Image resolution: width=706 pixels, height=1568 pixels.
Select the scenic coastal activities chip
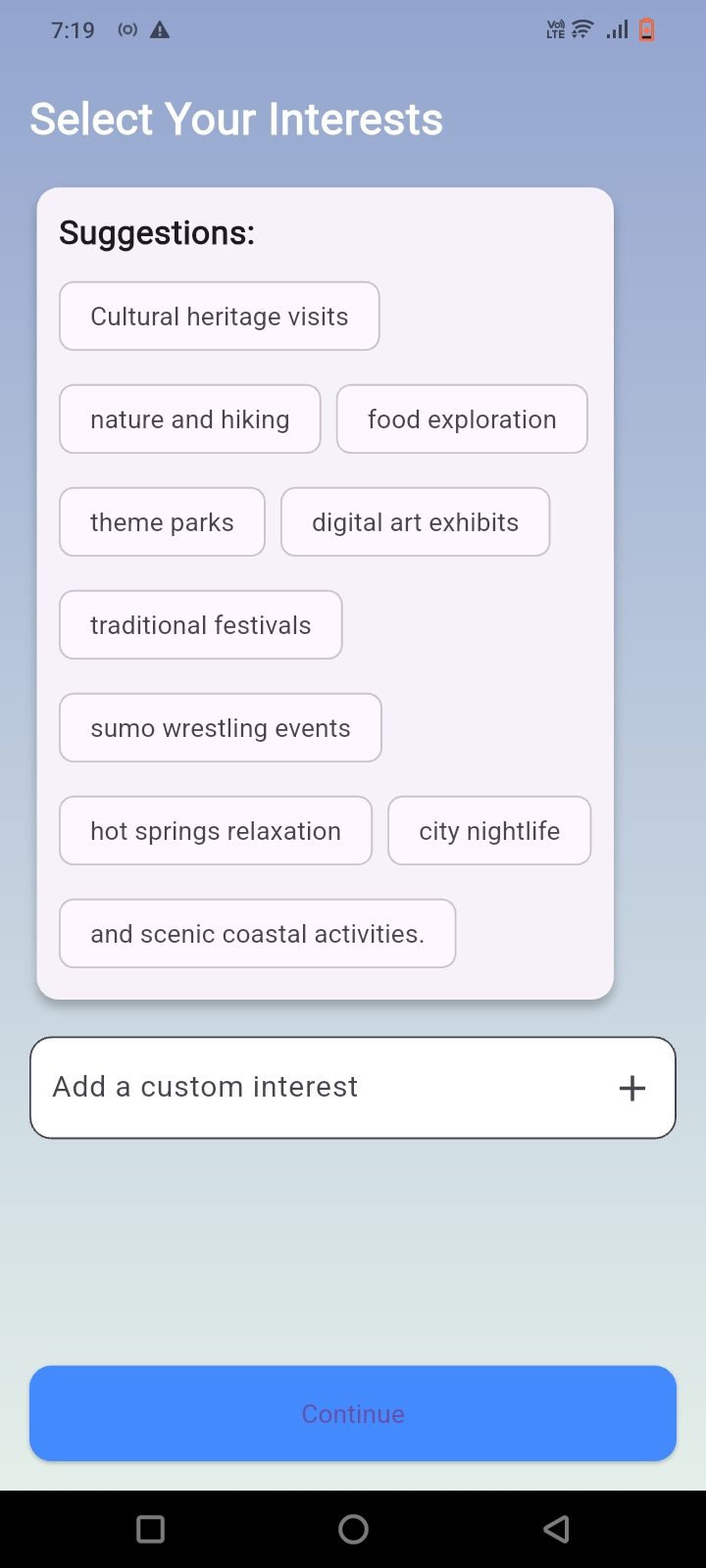click(258, 934)
